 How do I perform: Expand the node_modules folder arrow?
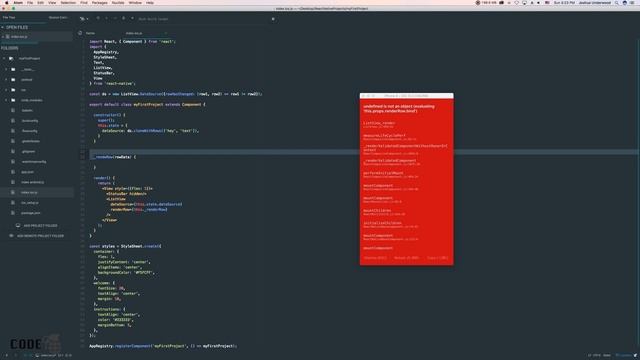(x=6, y=100)
